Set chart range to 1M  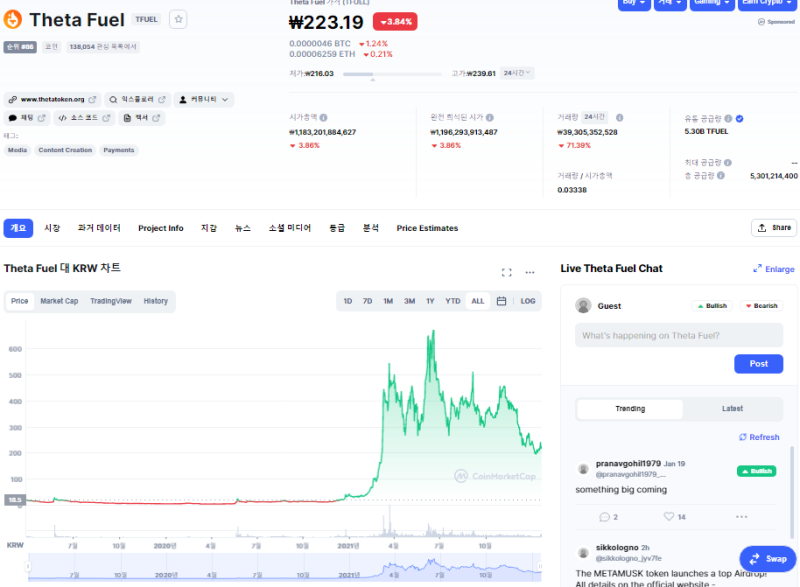(x=388, y=301)
